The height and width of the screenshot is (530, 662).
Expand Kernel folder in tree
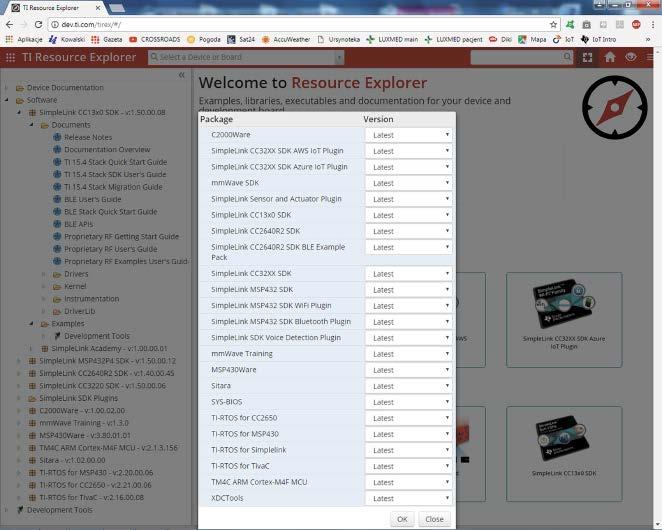(43, 286)
